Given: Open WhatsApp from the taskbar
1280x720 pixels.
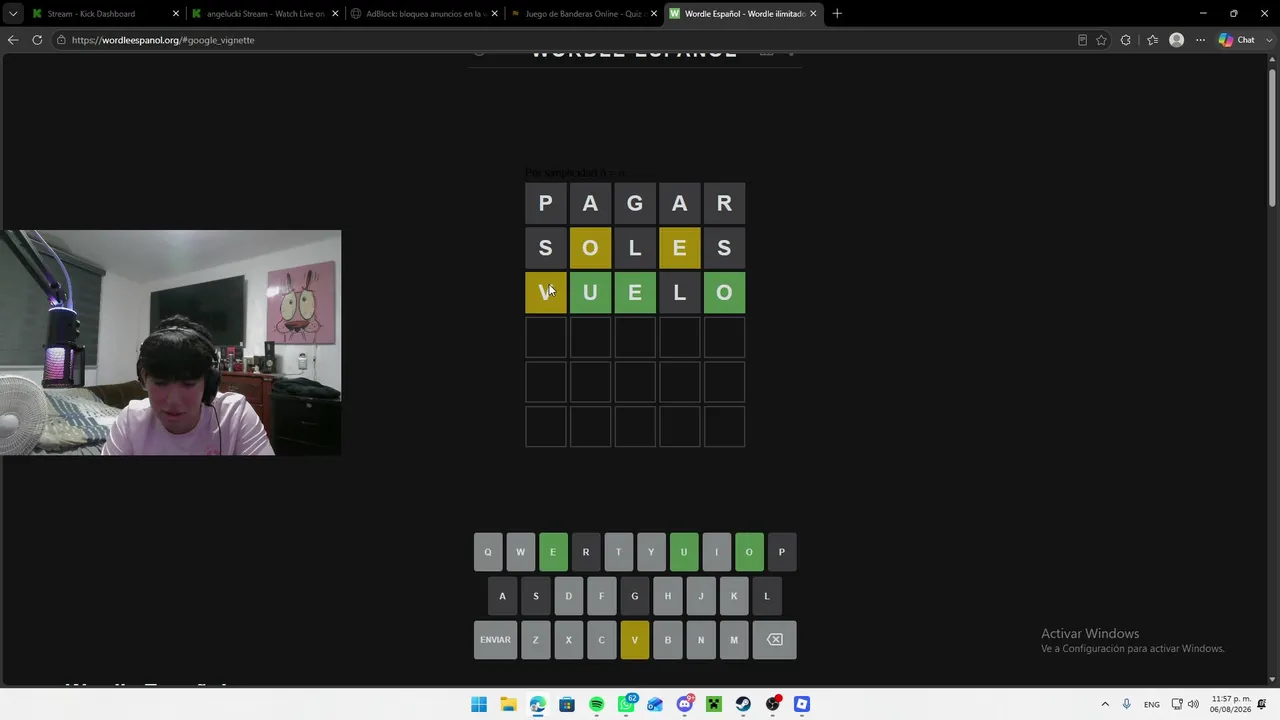Looking at the screenshot, I should (x=626, y=704).
